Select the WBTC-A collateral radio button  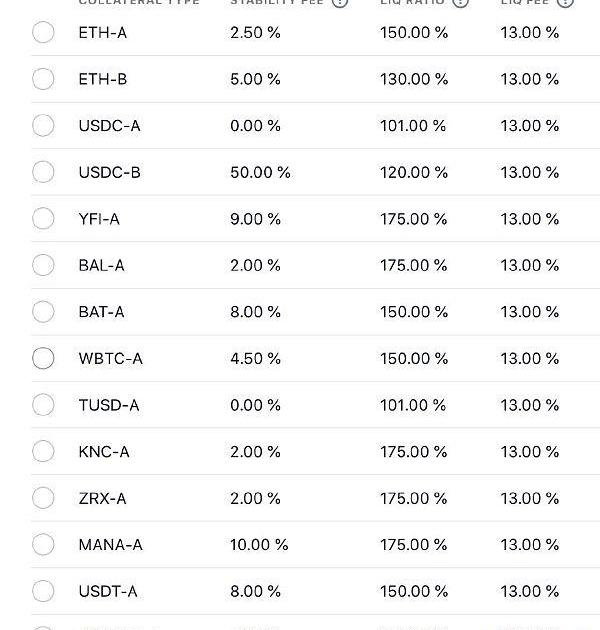click(43, 358)
